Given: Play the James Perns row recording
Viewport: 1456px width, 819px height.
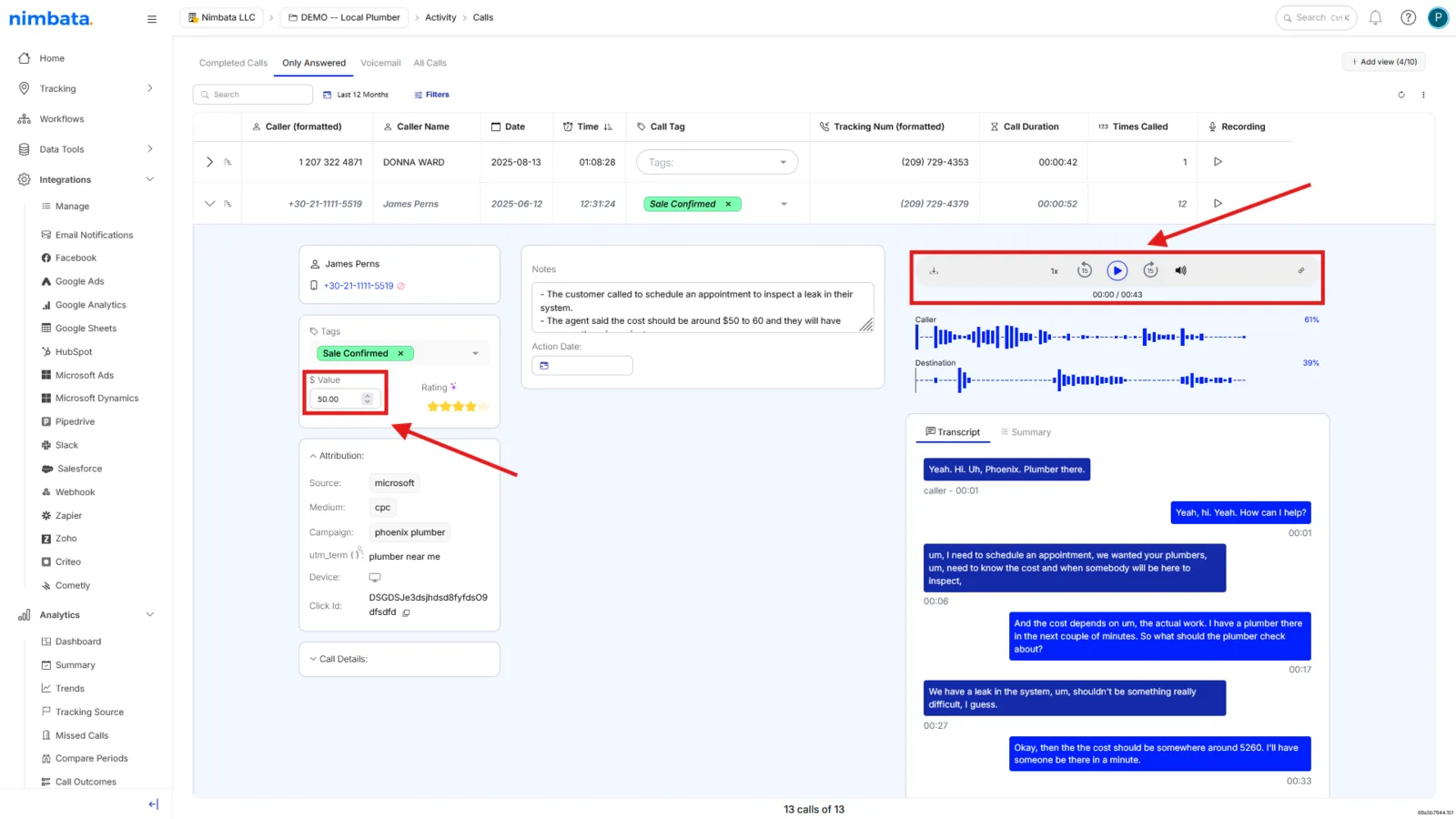Looking at the screenshot, I should pos(1218,204).
